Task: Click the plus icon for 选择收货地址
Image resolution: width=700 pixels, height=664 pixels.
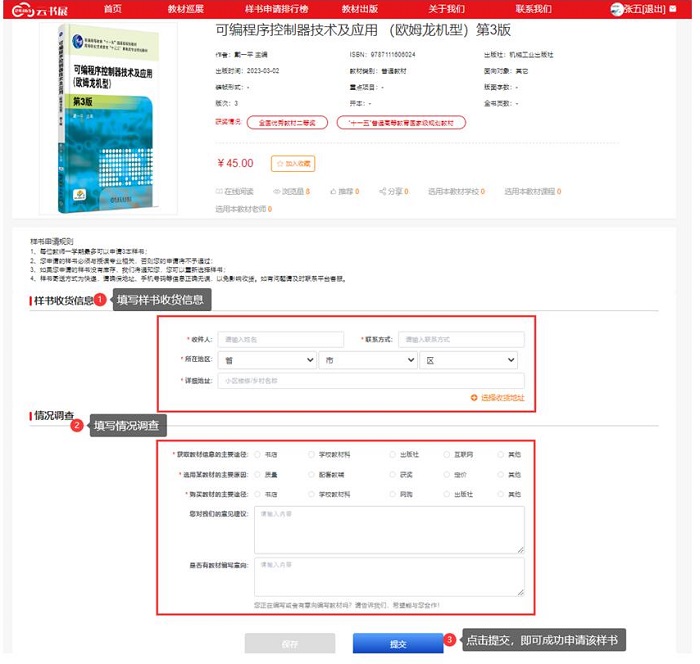Action: 474,398
